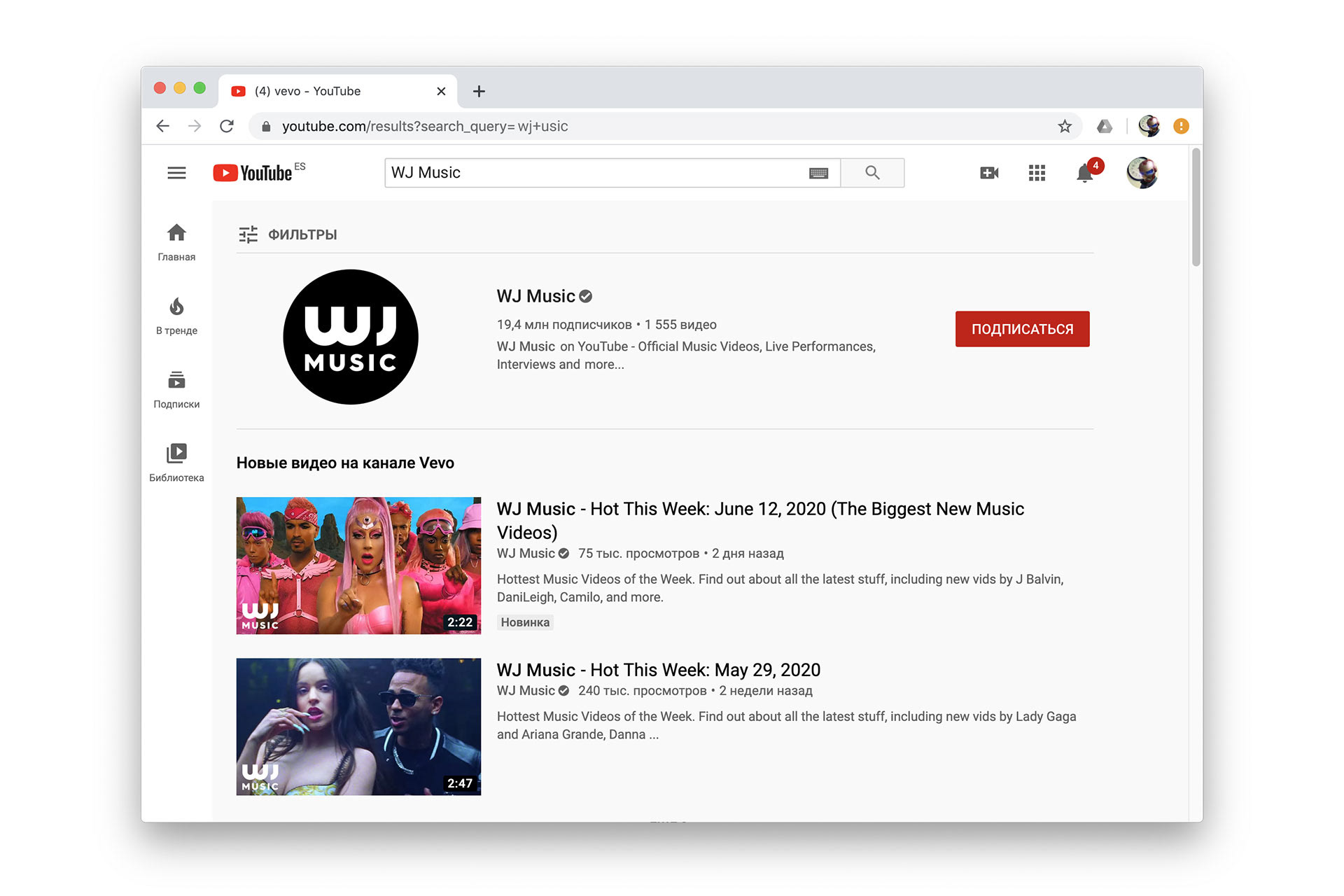This screenshot has width=1344, height=896.
Task: Click the YouTube logo
Action: pos(253,173)
